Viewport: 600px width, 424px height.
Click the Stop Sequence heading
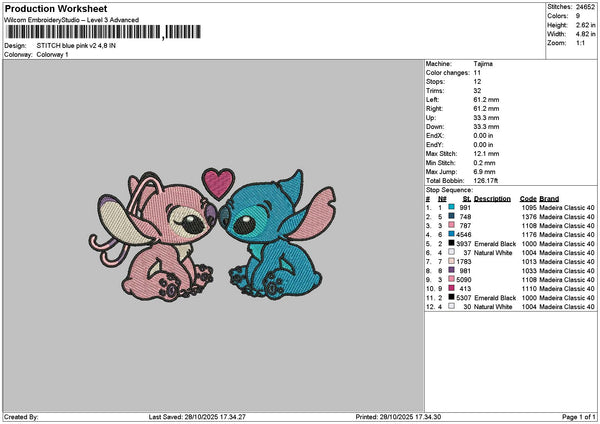[449, 190]
